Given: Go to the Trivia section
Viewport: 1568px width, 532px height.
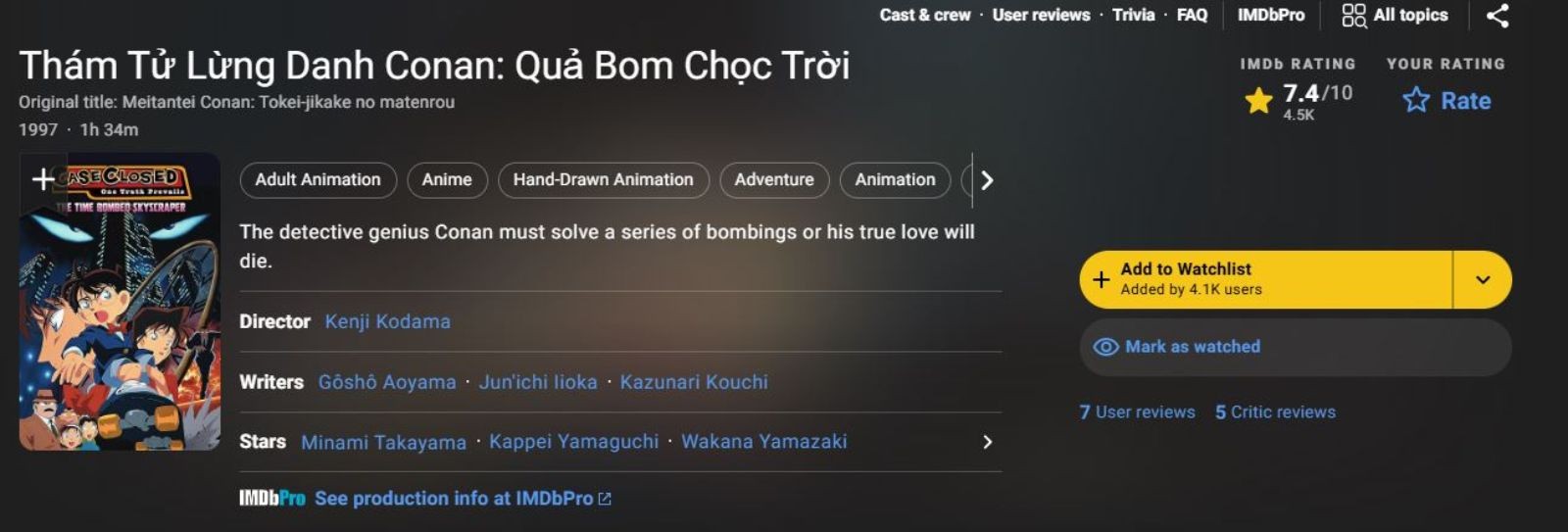Looking at the screenshot, I should click(1133, 15).
